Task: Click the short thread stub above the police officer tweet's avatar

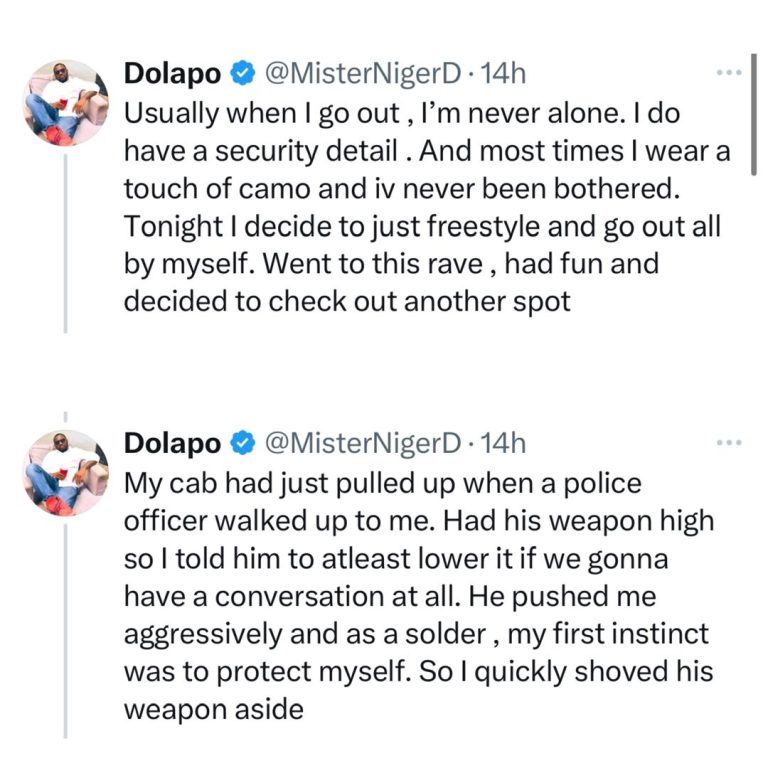Action: [x=65, y=413]
